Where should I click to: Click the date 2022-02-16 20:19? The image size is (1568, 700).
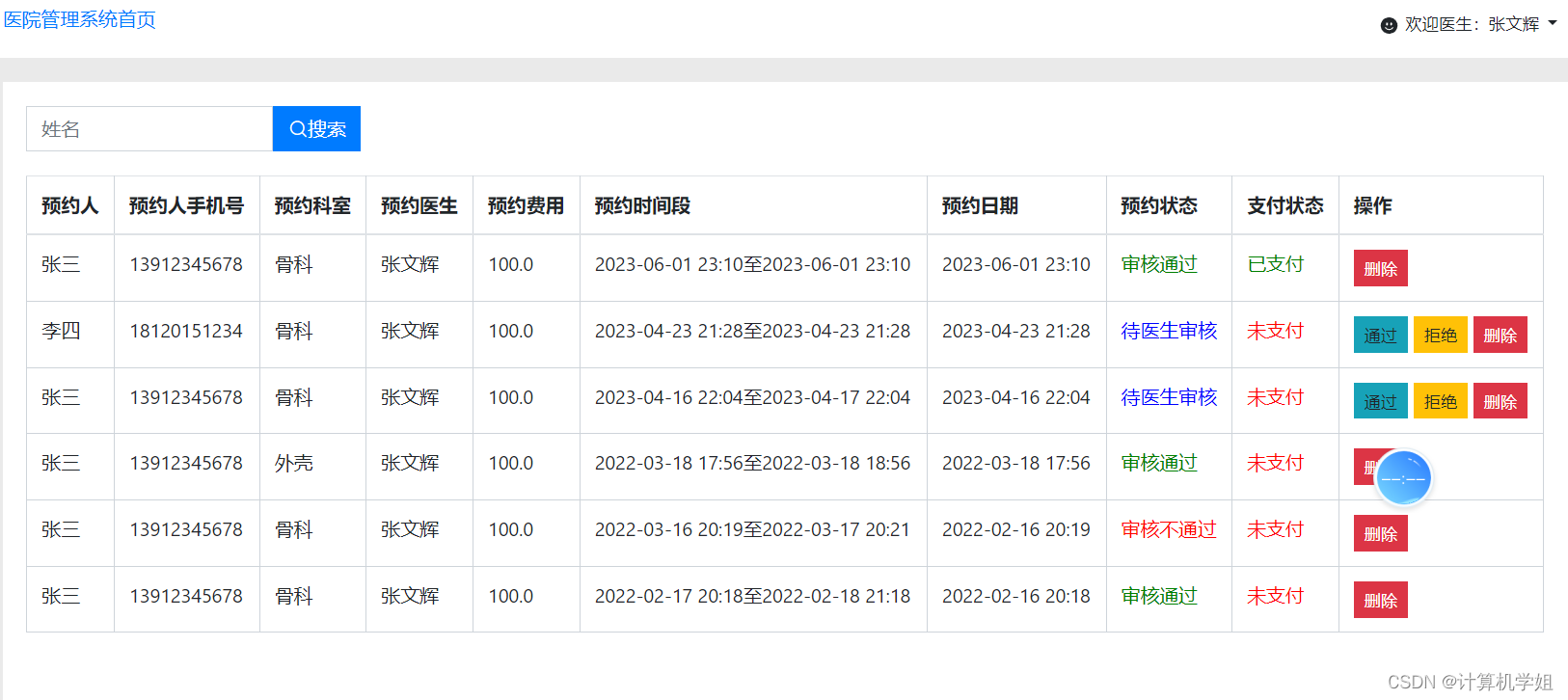coord(1016,529)
